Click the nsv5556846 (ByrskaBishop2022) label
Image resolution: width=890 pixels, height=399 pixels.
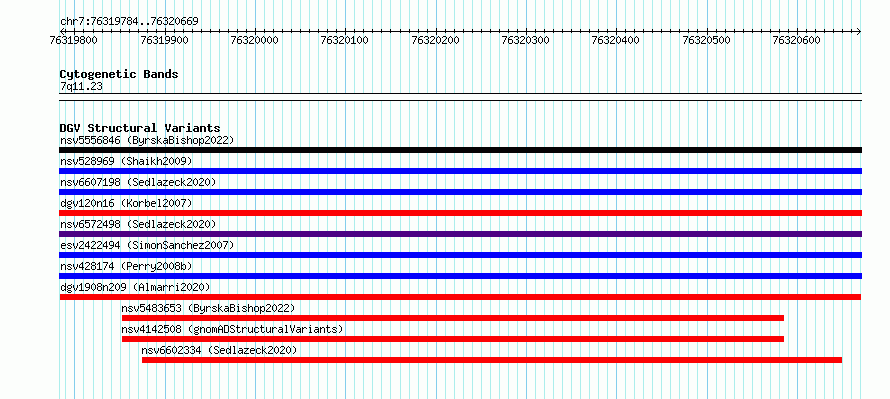(x=147, y=140)
